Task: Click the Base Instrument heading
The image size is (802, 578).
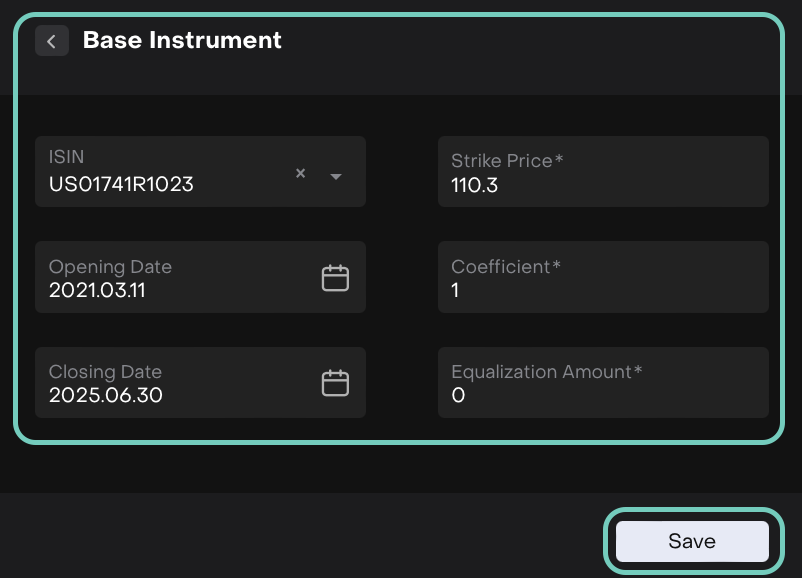Action: [x=182, y=40]
